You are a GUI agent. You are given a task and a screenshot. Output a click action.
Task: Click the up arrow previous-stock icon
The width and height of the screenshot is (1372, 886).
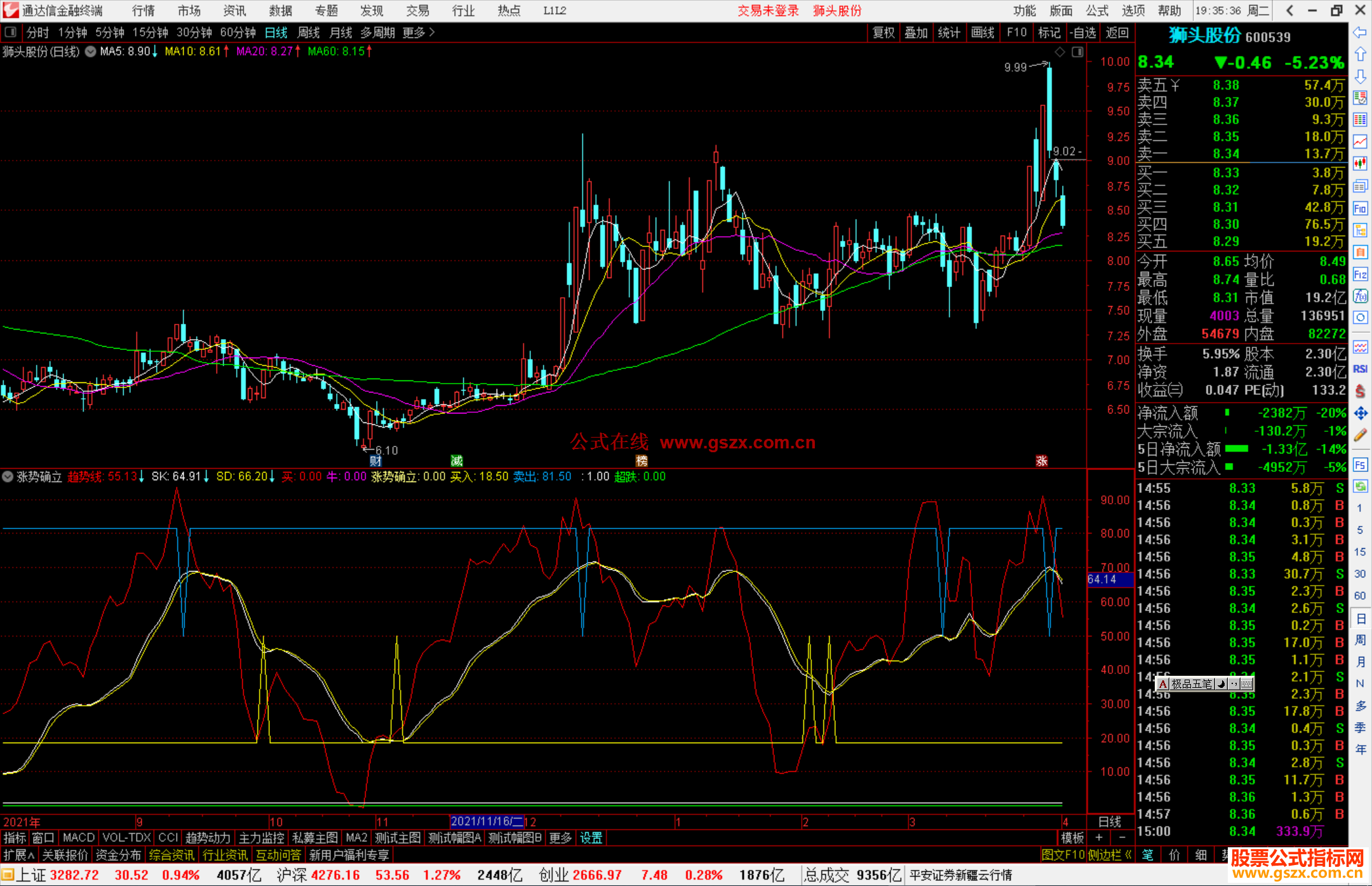pos(1360,55)
